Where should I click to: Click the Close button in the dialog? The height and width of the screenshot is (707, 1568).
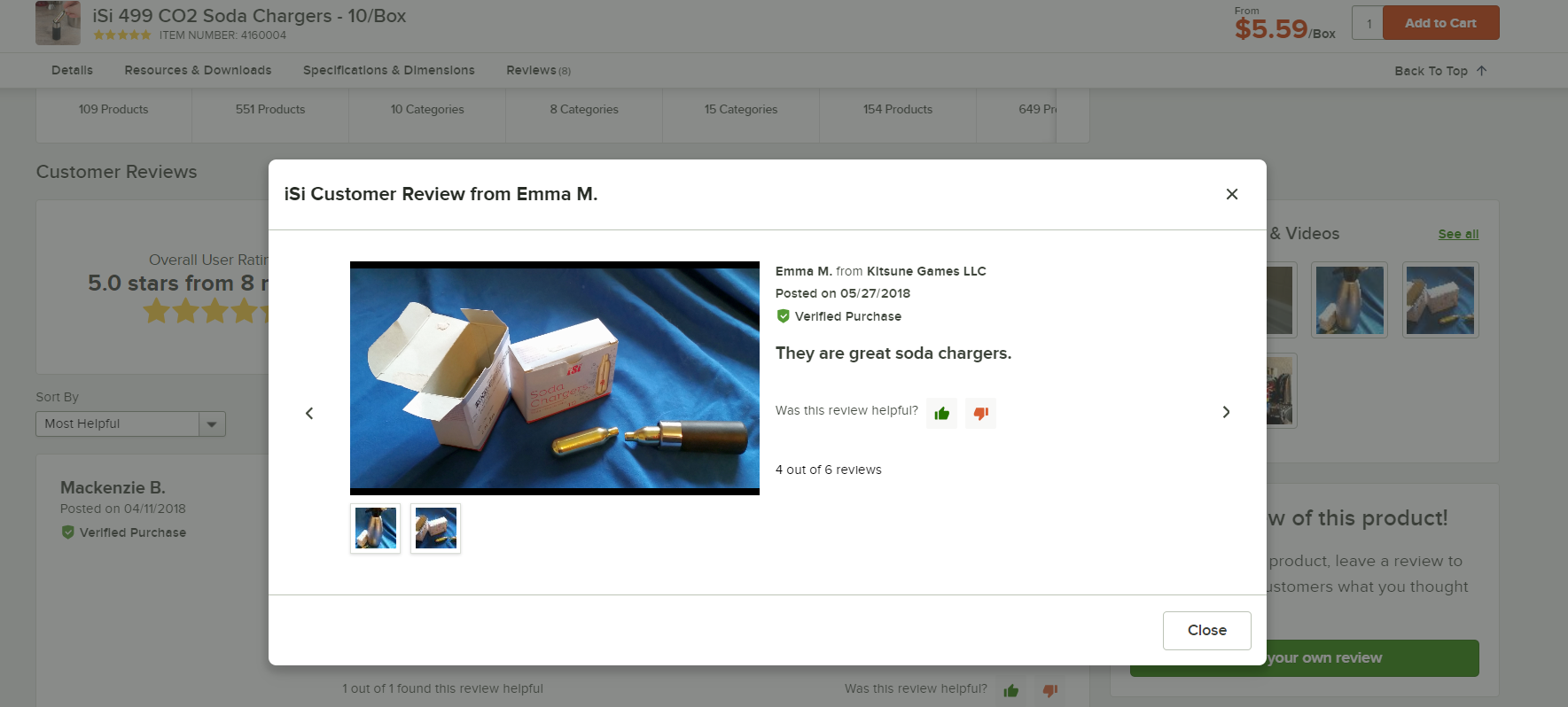click(x=1207, y=631)
